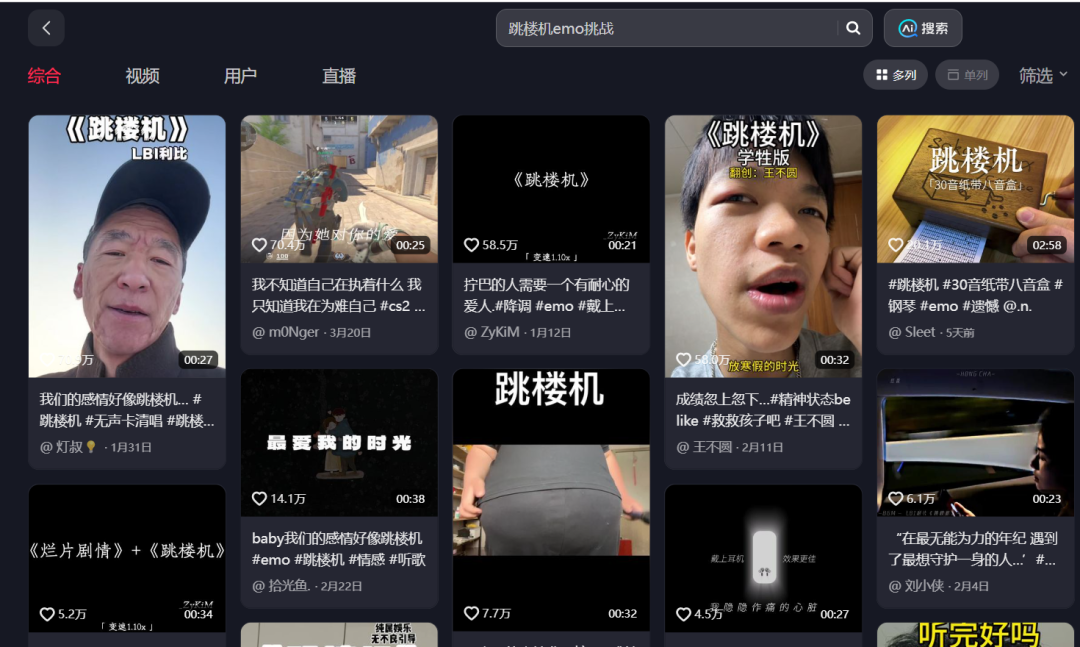Click the heart icon showing 70.4万

coord(259,245)
